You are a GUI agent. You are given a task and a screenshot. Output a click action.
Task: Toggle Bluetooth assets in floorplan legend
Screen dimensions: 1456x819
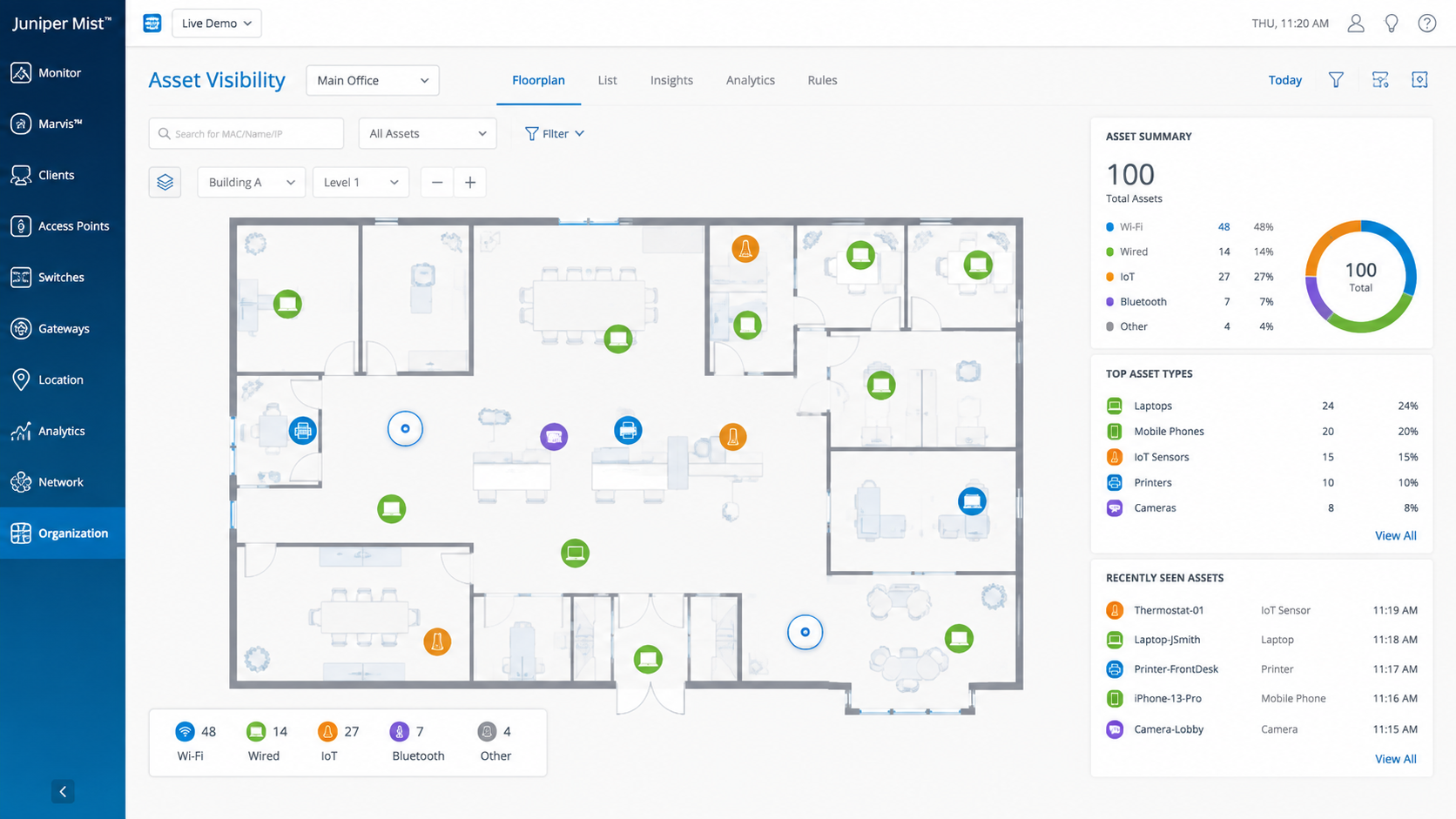pyautogui.click(x=417, y=742)
